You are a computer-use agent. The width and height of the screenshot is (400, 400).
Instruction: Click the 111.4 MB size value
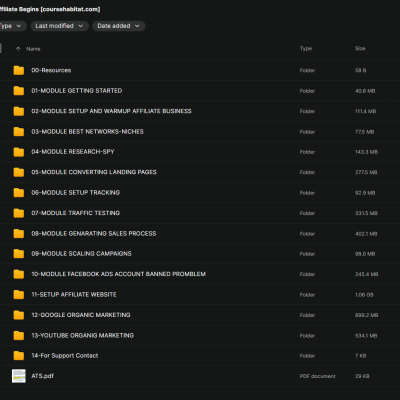pos(365,111)
